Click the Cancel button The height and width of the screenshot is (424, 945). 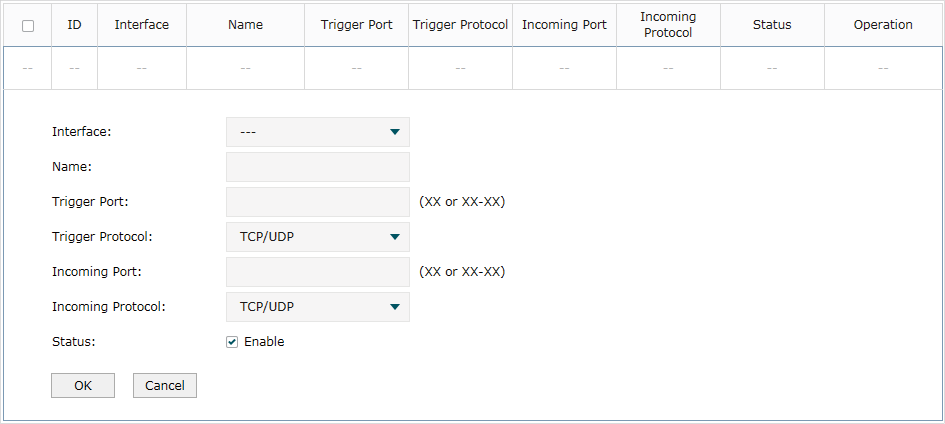tap(165, 385)
